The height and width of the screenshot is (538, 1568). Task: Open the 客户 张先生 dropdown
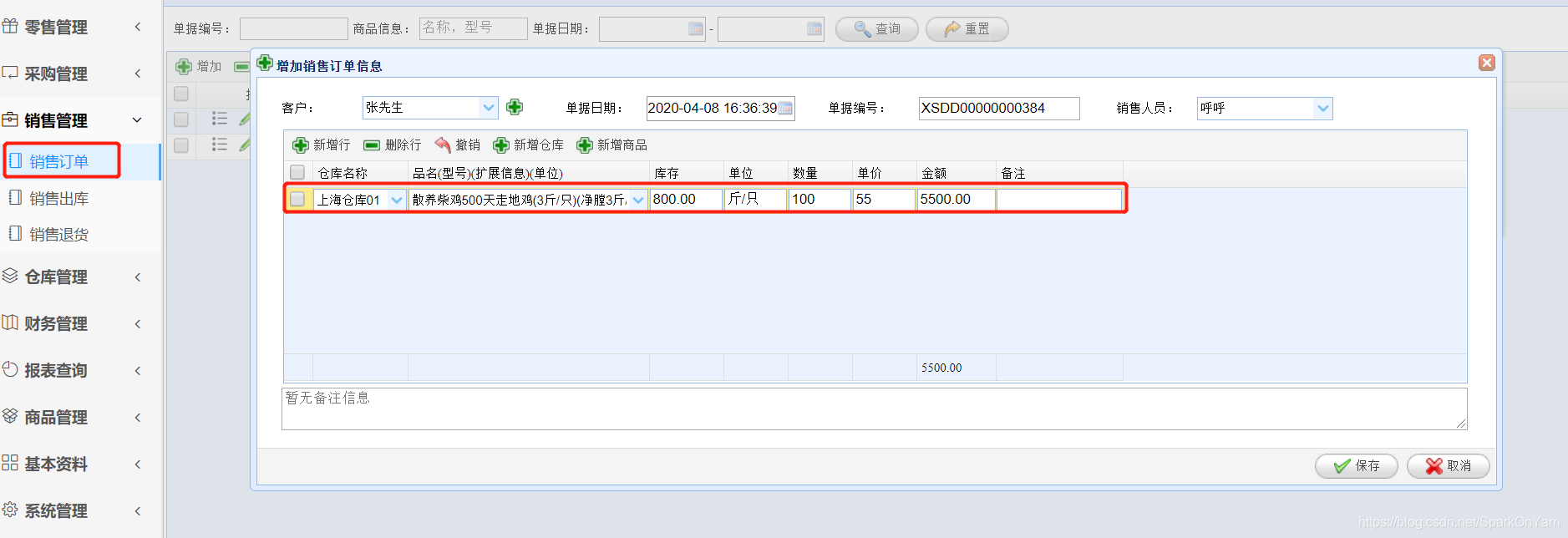[488, 108]
